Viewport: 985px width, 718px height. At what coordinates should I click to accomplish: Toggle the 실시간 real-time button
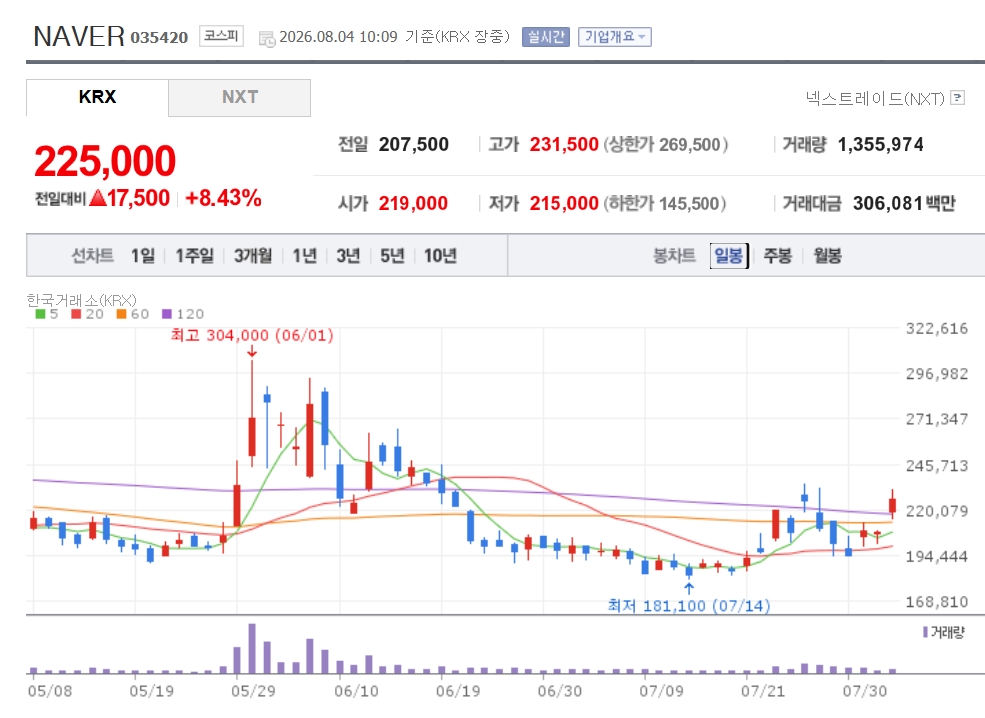click(546, 37)
